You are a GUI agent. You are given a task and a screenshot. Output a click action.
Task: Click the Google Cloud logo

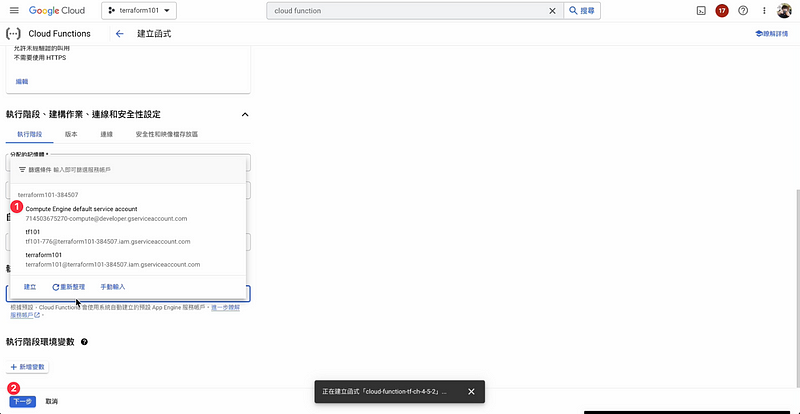pos(57,11)
